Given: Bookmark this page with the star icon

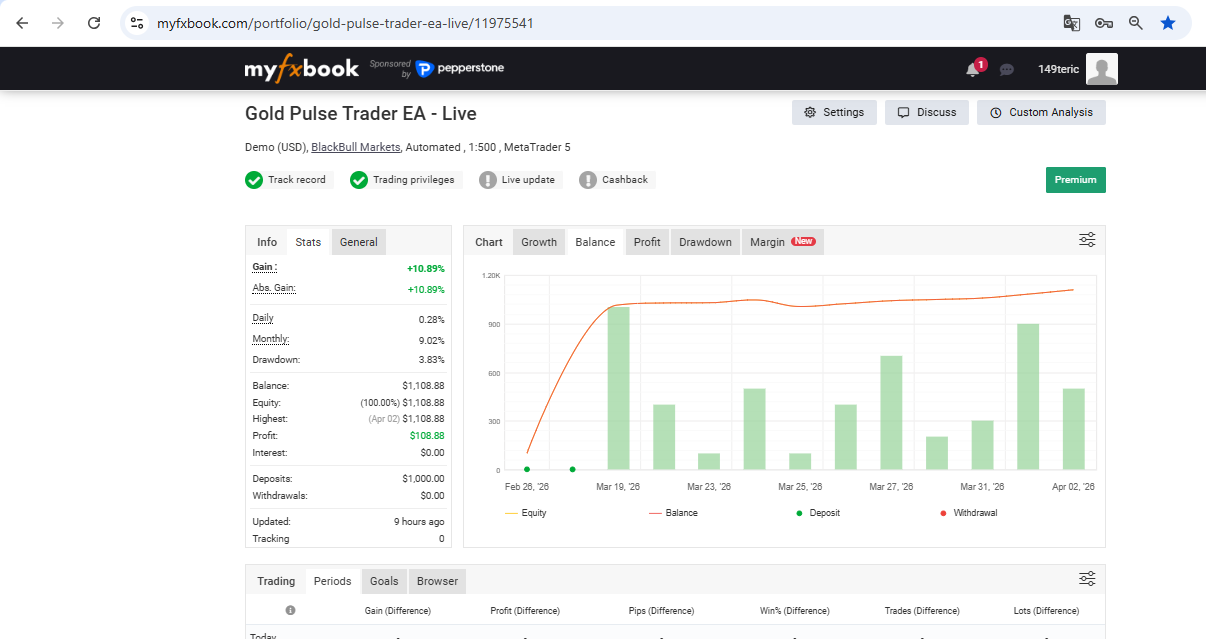Looking at the screenshot, I should click(x=1167, y=23).
